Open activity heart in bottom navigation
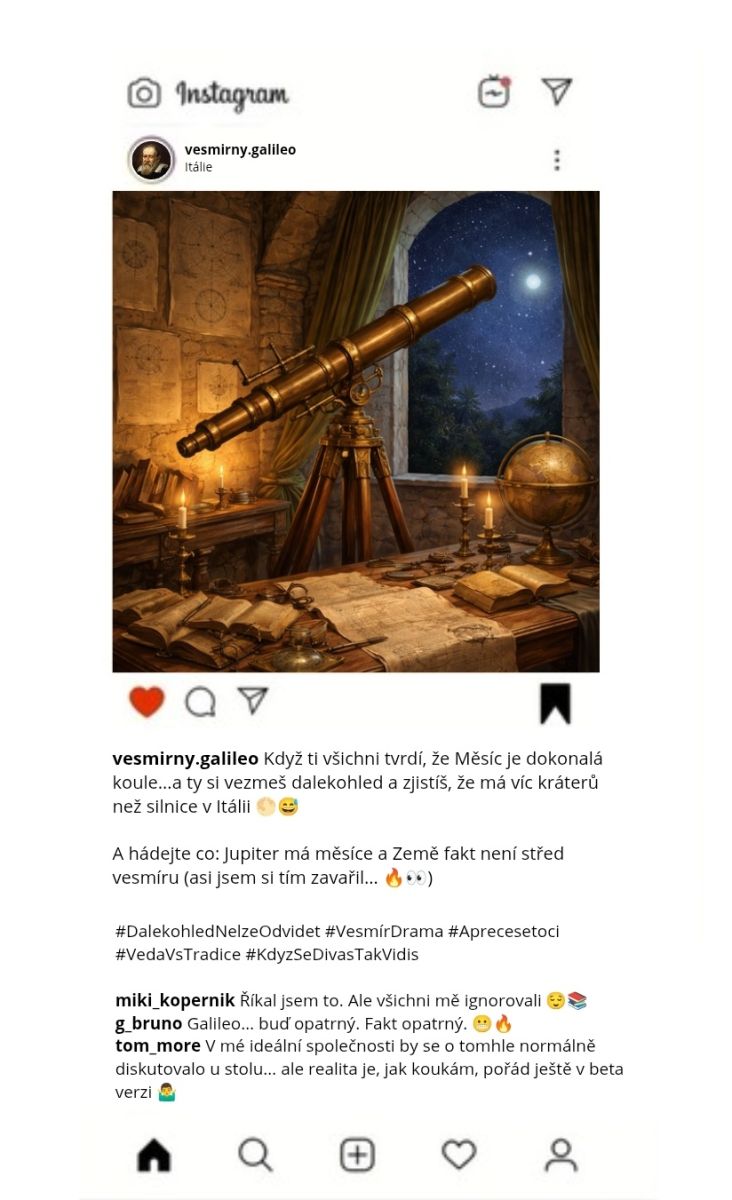This screenshot has height=1200, width=732. (x=459, y=1155)
